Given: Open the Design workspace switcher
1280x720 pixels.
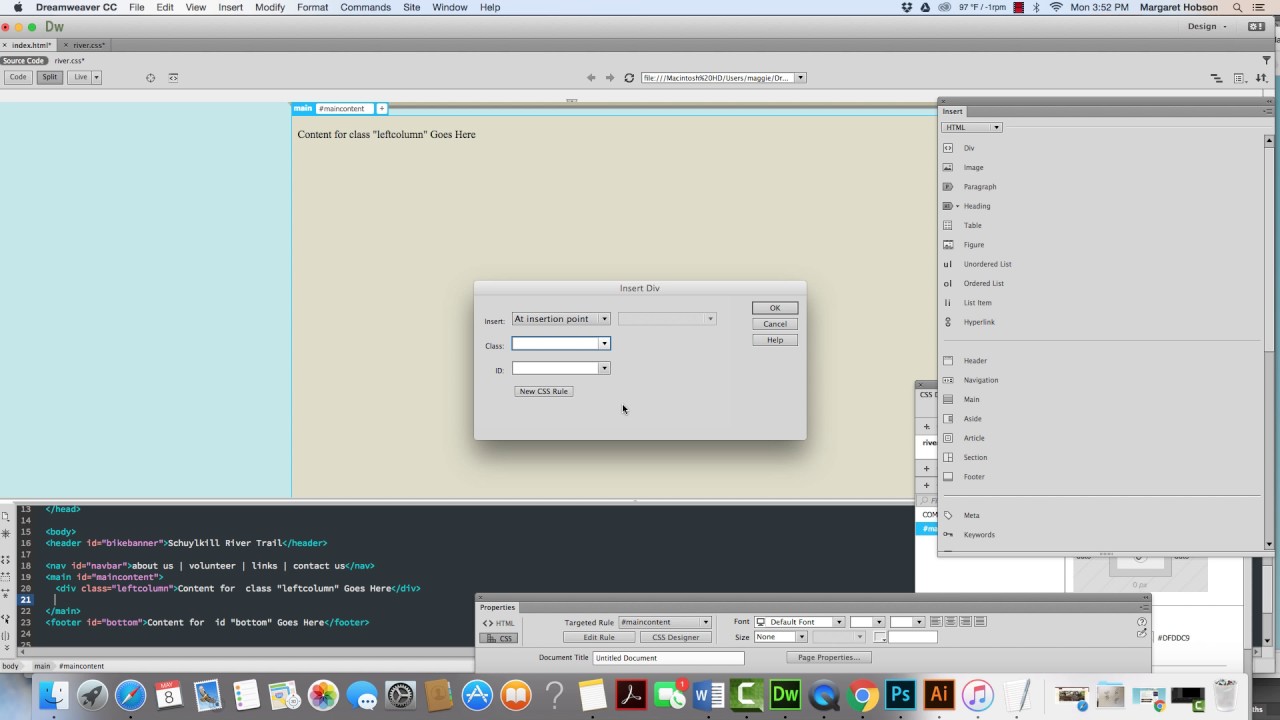Looking at the screenshot, I should tap(1207, 27).
